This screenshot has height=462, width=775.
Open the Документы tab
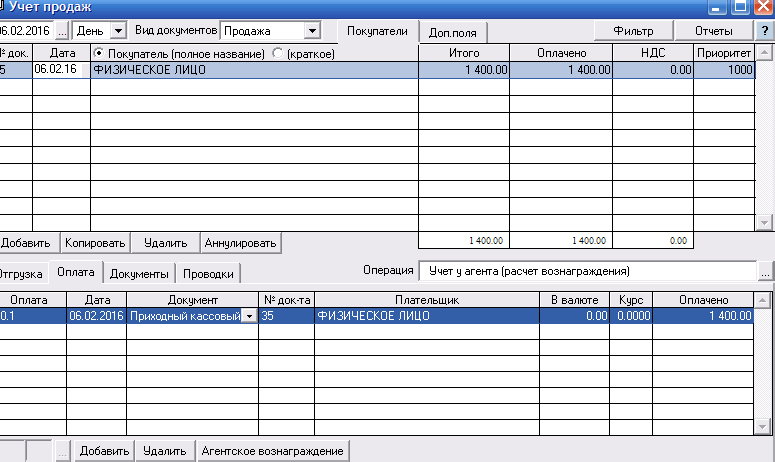139,273
